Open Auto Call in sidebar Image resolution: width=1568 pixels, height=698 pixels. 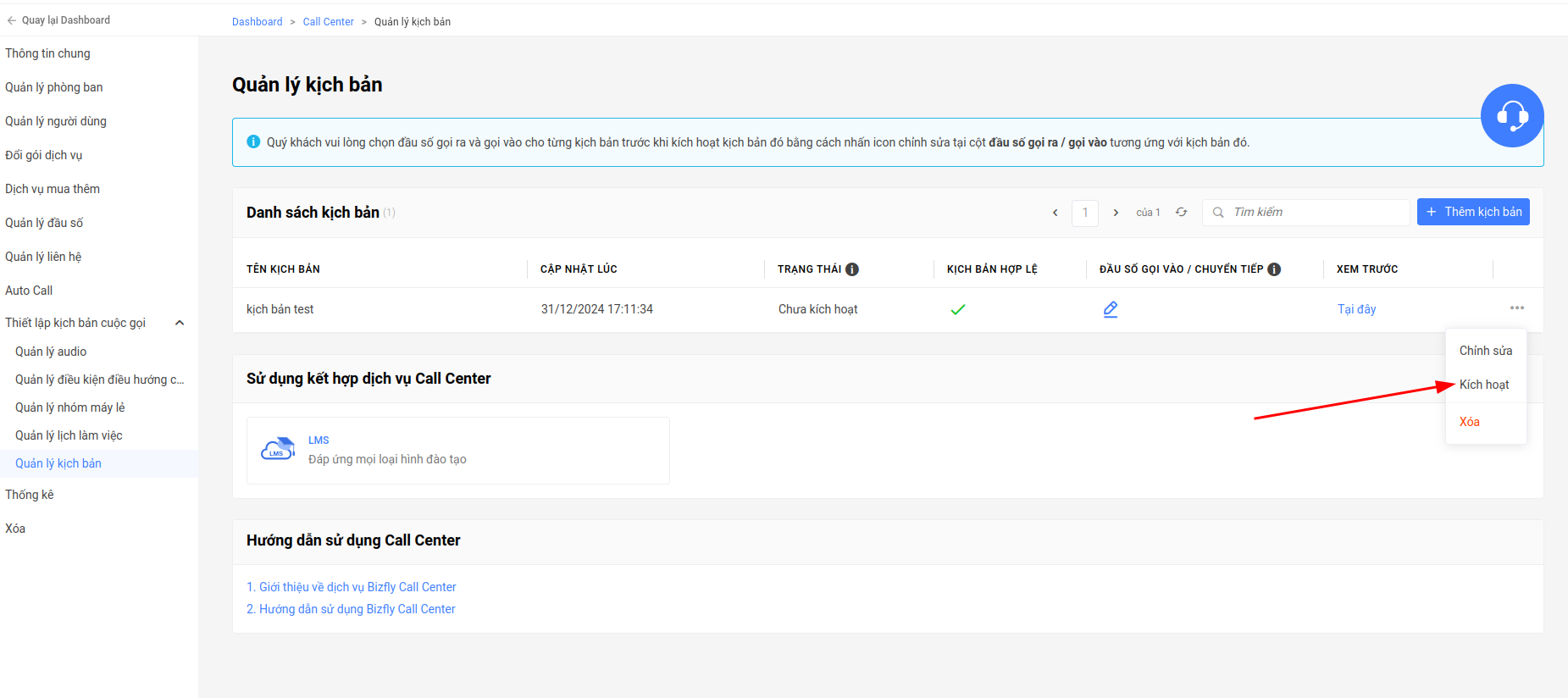pos(29,291)
